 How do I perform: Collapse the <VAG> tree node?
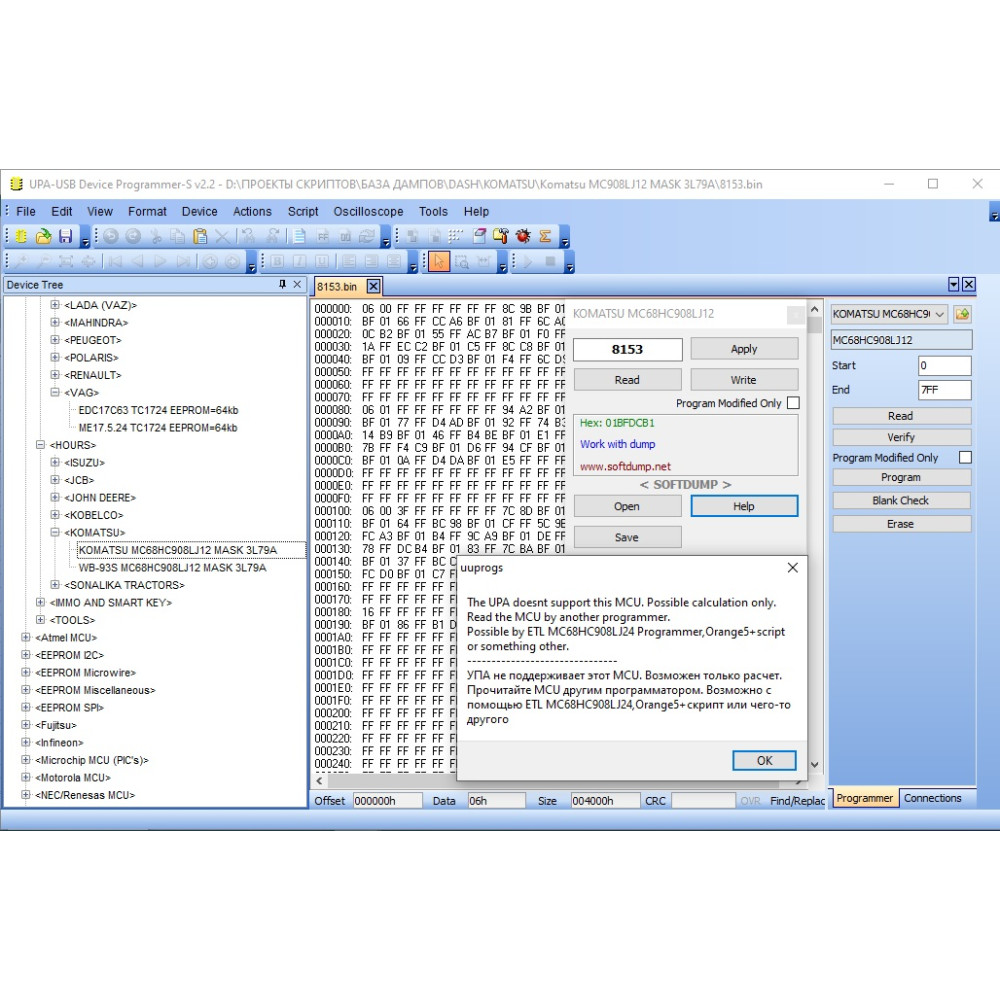pos(55,392)
